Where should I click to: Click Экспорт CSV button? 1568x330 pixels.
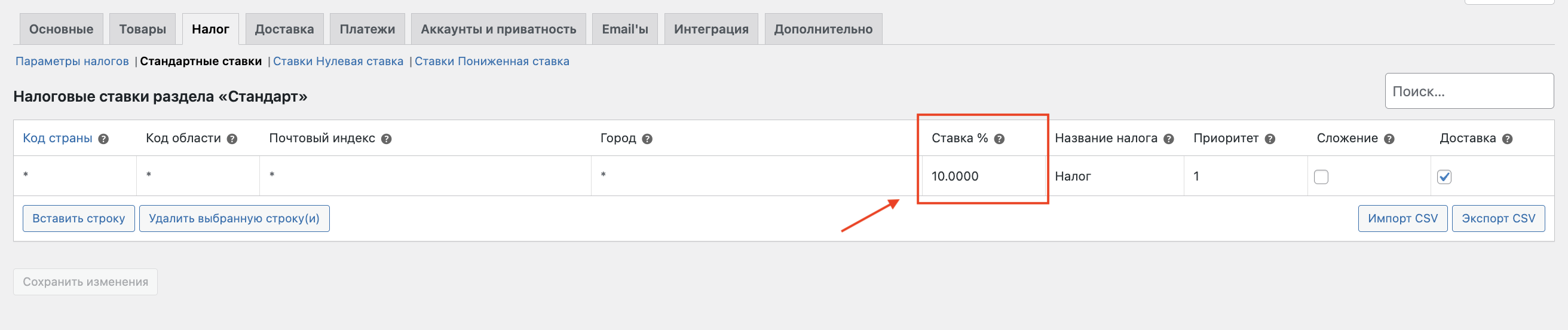(x=1498, y=219)
